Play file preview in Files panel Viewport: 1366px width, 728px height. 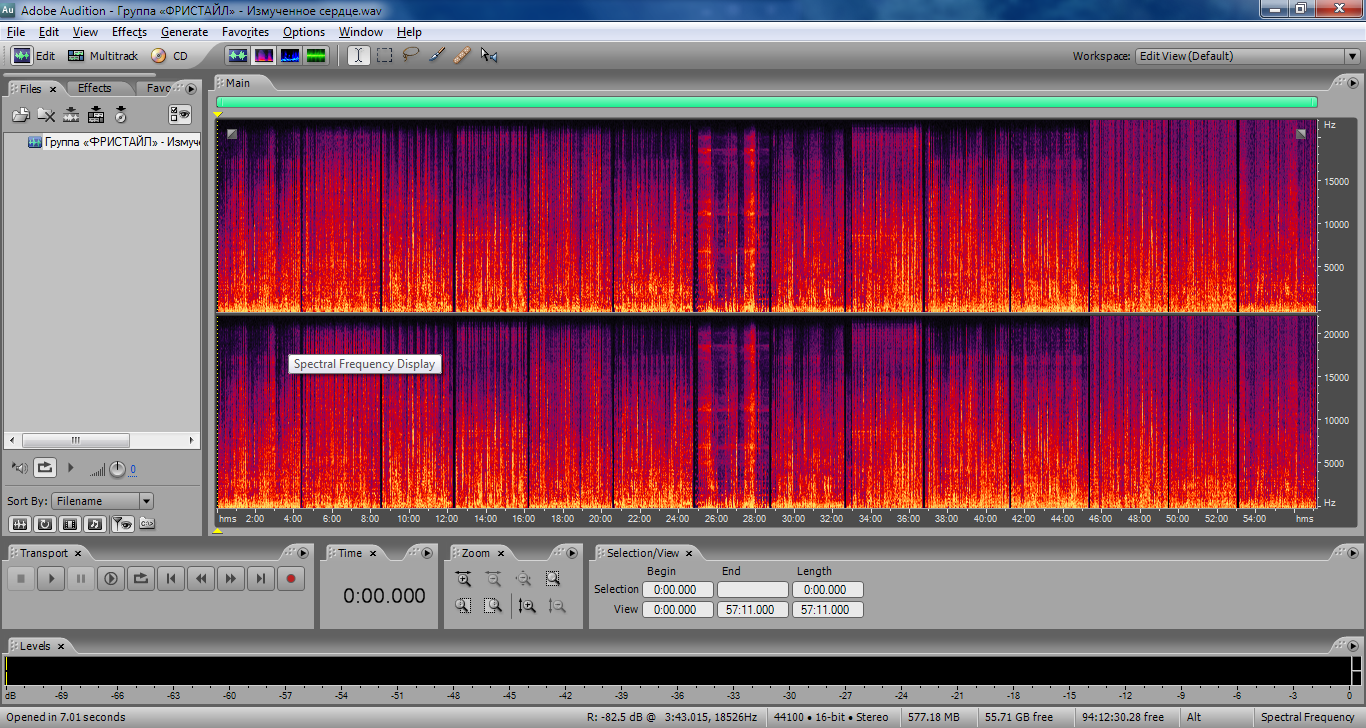pos(70,467)
